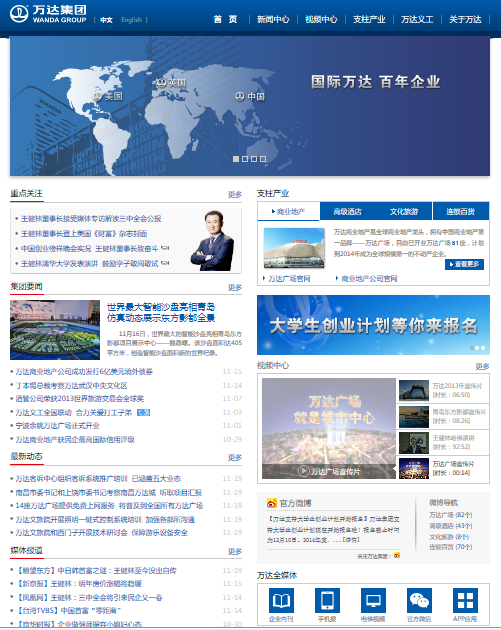Open 文化旅游 (8个) Weibo link
Image resolution: width=501 pixels, height=630 pixels.
pos(449,537)
